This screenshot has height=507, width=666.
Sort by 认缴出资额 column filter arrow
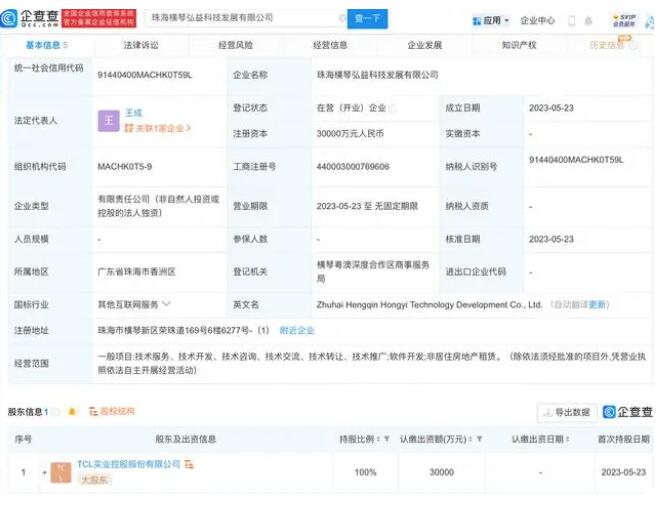click(x=479, y=439)
